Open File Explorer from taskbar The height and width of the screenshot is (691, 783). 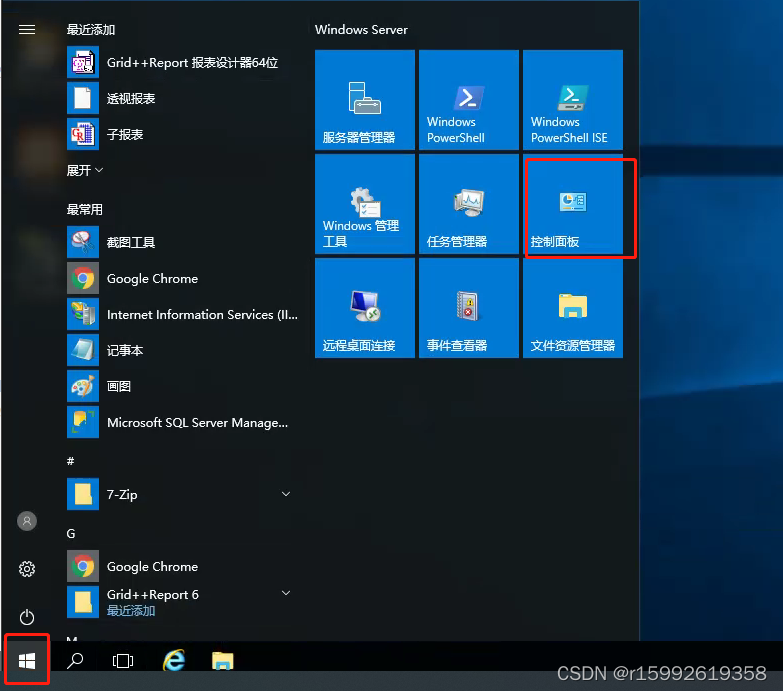click(x=223, y=661)
